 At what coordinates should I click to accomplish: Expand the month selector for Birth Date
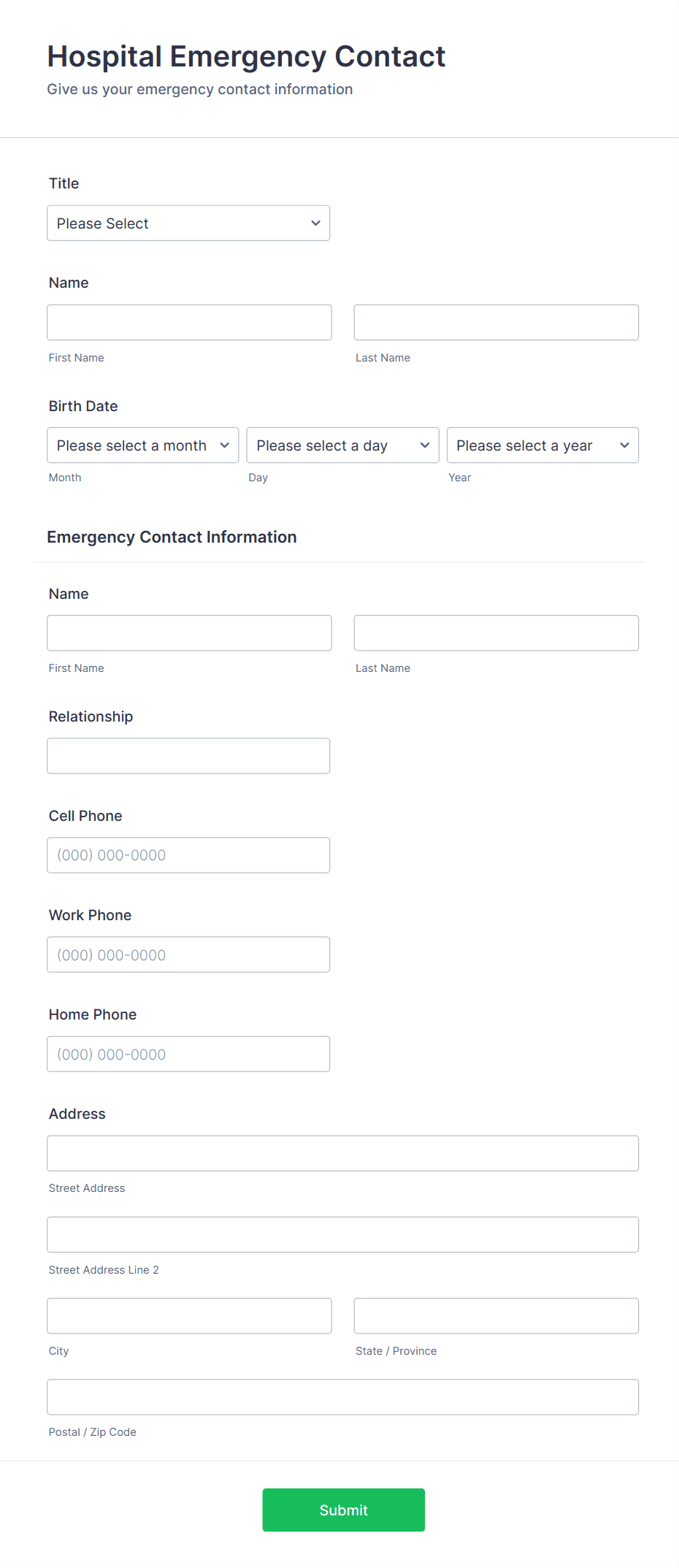click(142, 445)
